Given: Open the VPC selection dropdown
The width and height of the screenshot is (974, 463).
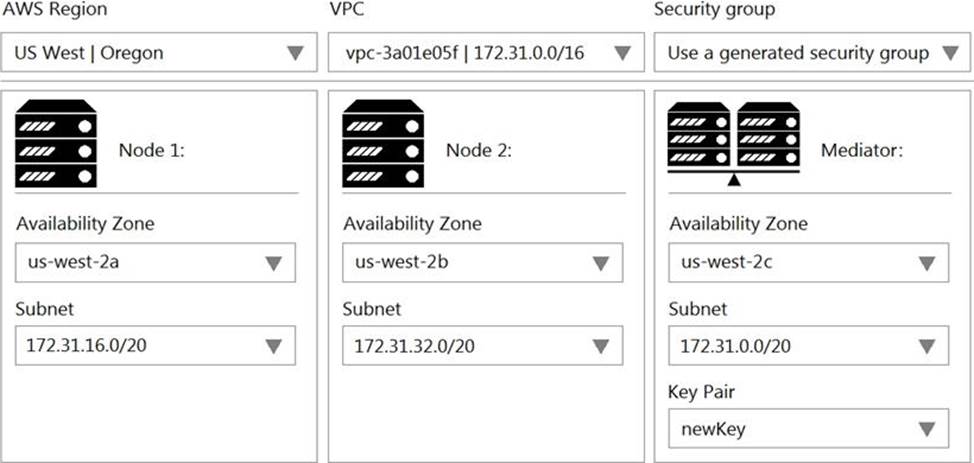Looking at the screenshot, I should coord(485,53).
